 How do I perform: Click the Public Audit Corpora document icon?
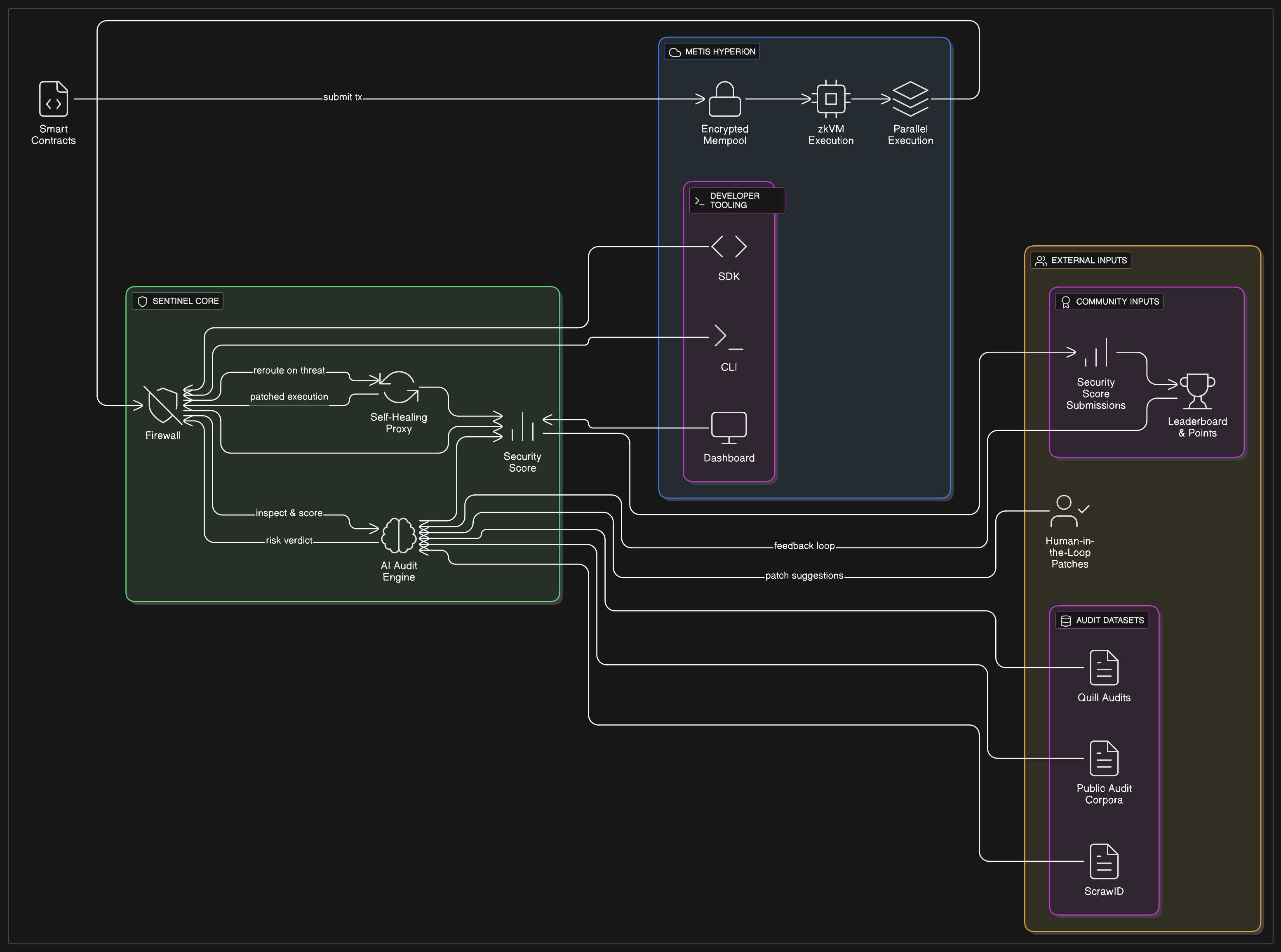tap(1104, 758)
